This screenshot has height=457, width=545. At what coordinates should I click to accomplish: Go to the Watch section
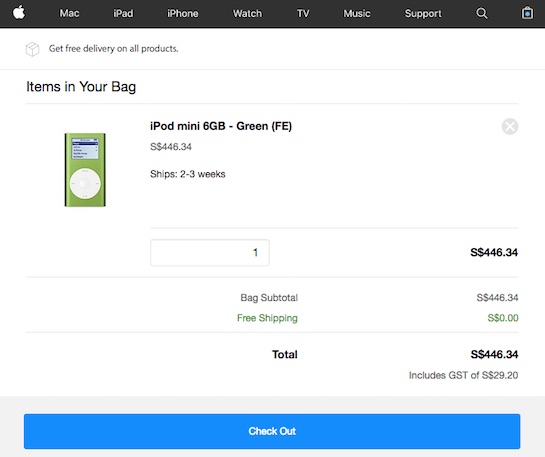coord(247,13)
